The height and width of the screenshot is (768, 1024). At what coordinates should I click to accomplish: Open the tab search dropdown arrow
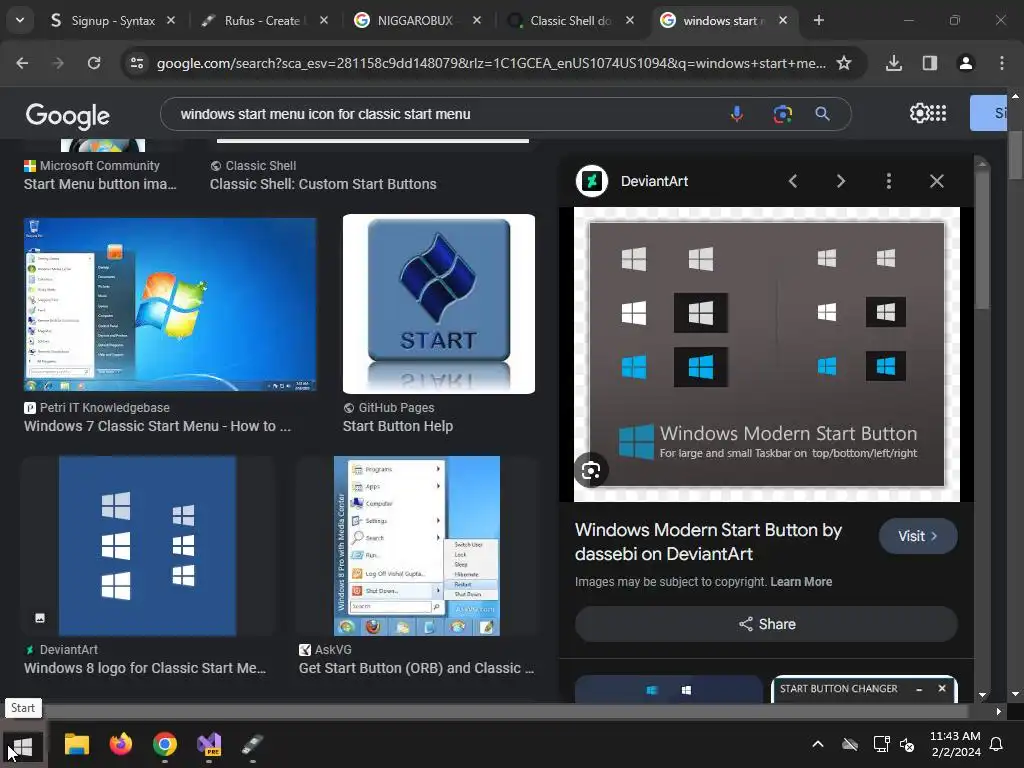point(20,20)
